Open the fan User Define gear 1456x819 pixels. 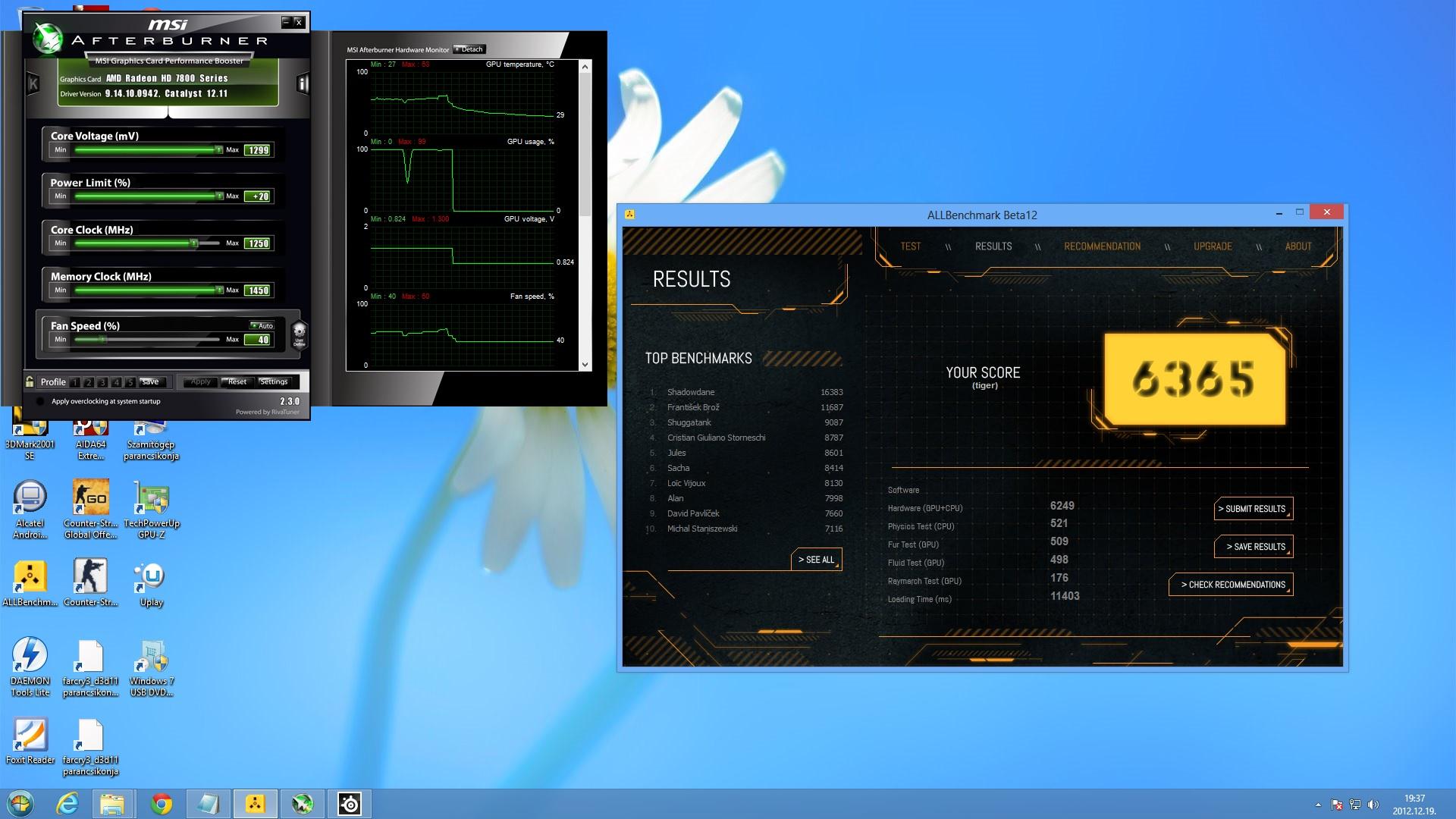299,334
